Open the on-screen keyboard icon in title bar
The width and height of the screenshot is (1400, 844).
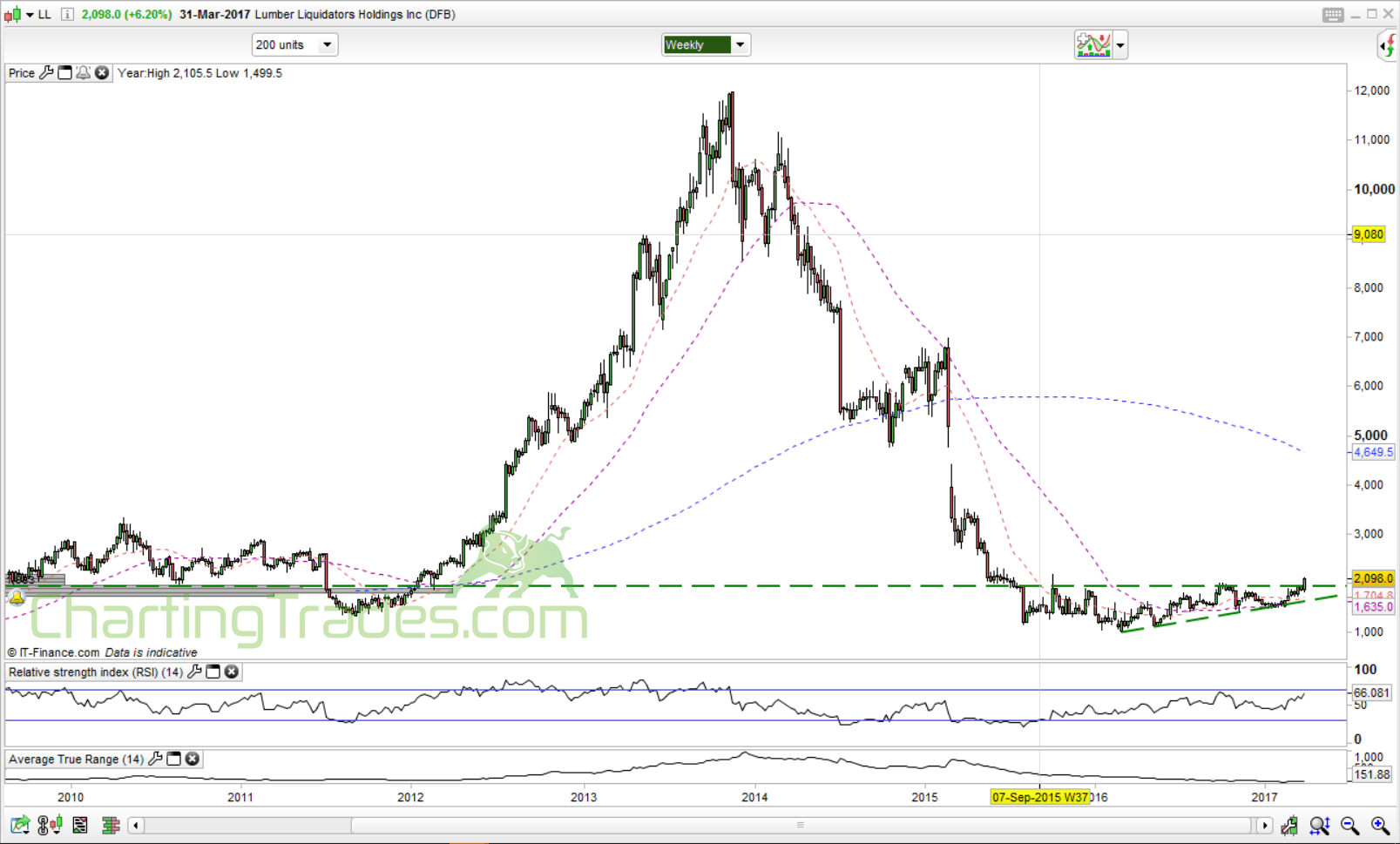pos(1332,15)
